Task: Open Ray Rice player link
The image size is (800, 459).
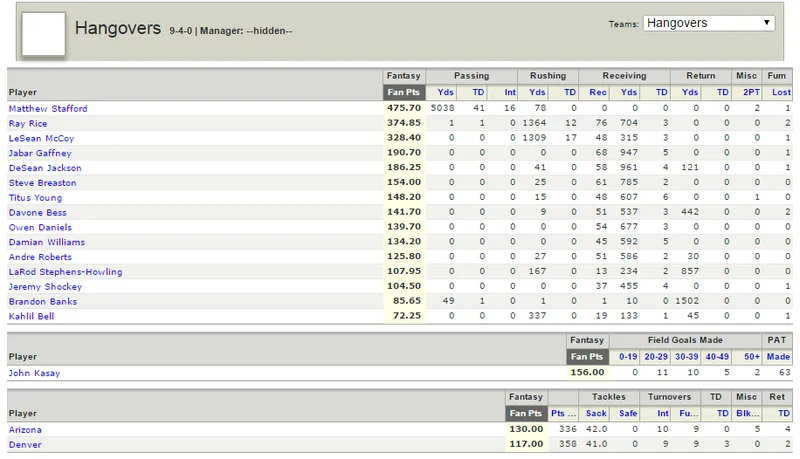Action: 28,123
